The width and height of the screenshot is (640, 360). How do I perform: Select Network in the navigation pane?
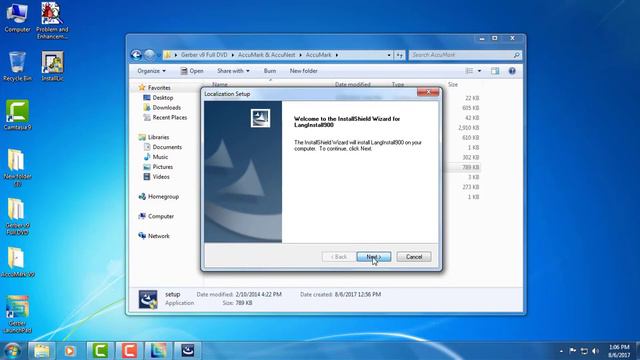[158, 236]
